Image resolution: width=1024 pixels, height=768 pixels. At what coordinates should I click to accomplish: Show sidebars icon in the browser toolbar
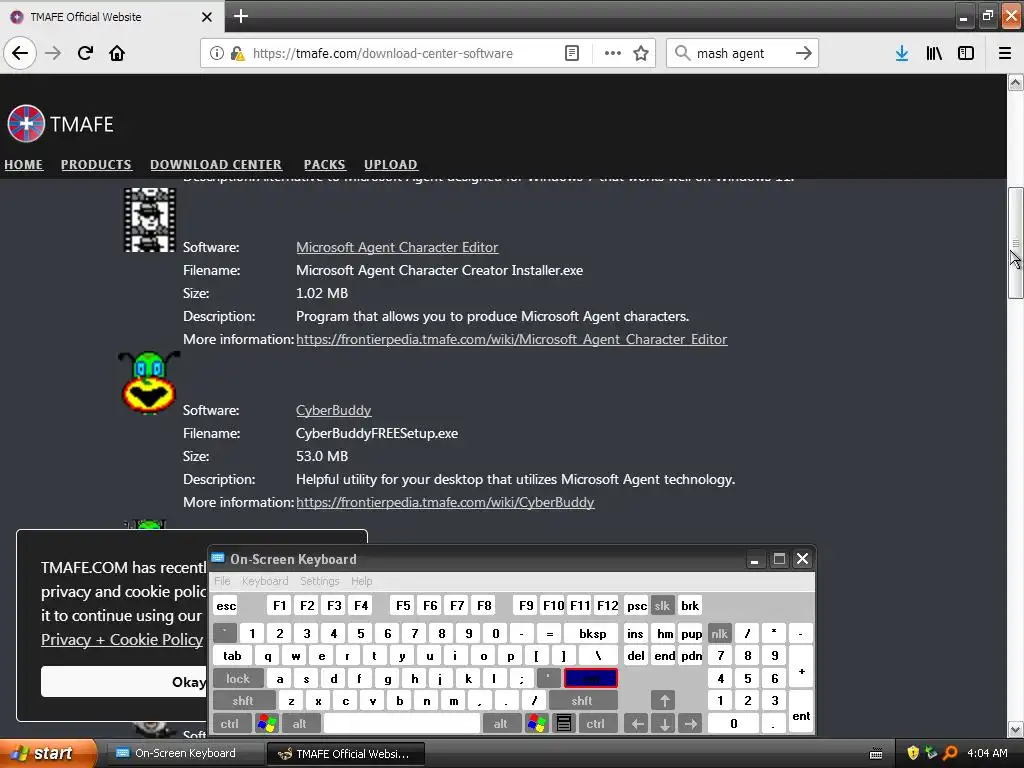tap(966, 54)
